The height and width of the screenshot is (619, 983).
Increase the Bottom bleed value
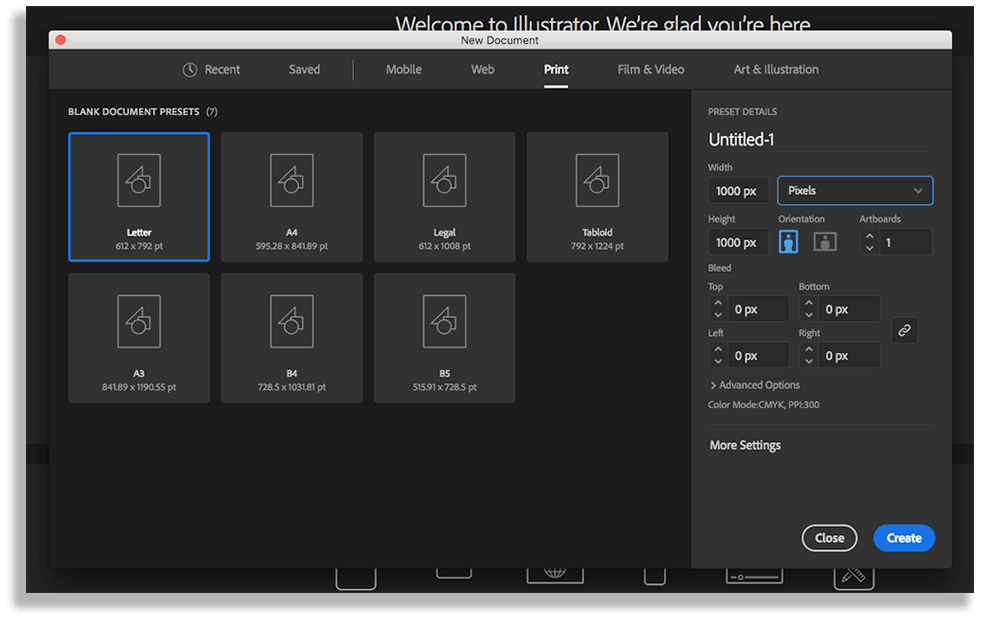click(x=809, y=304)
